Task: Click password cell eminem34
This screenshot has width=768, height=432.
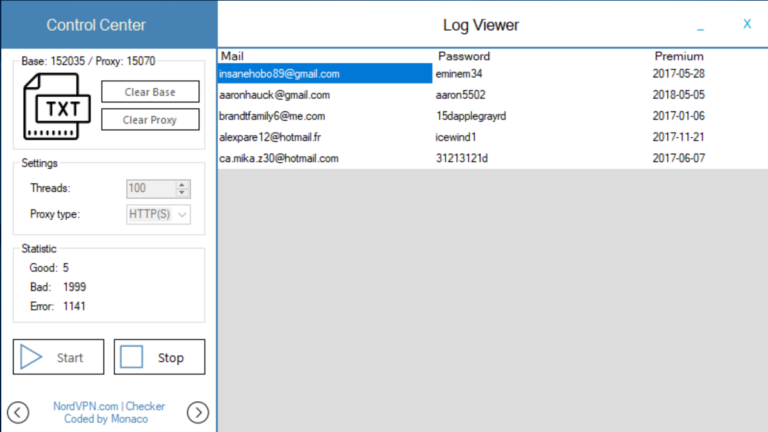Action: [459, 73]
